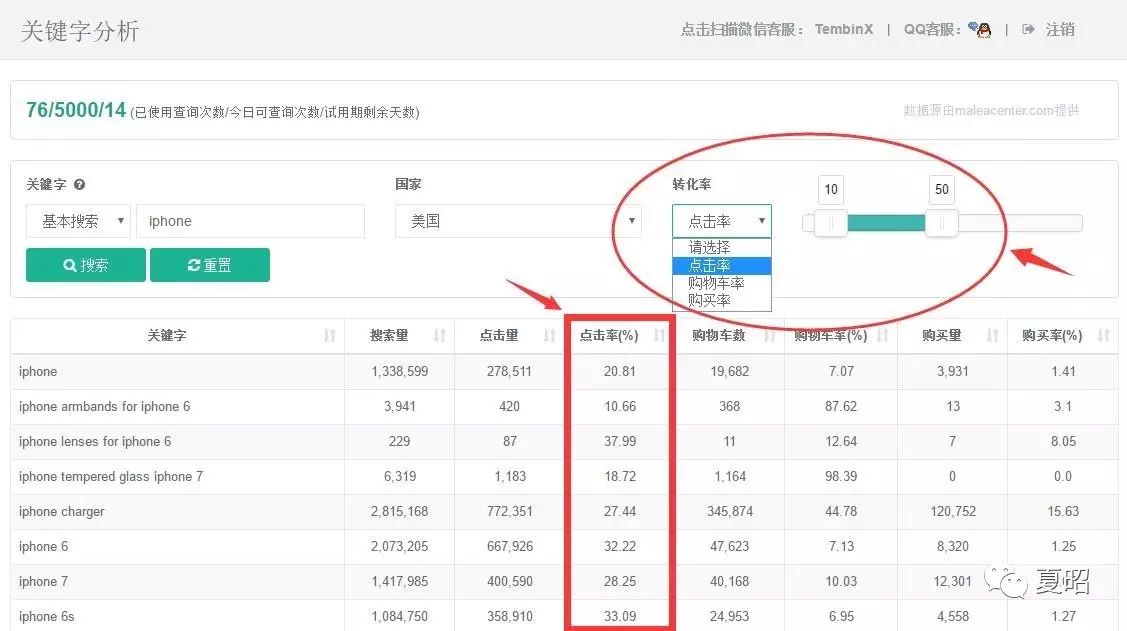The image size is (1127, 631).
Task: Select the 'iphone 6s' keyword cell
Action: (46, 617)
